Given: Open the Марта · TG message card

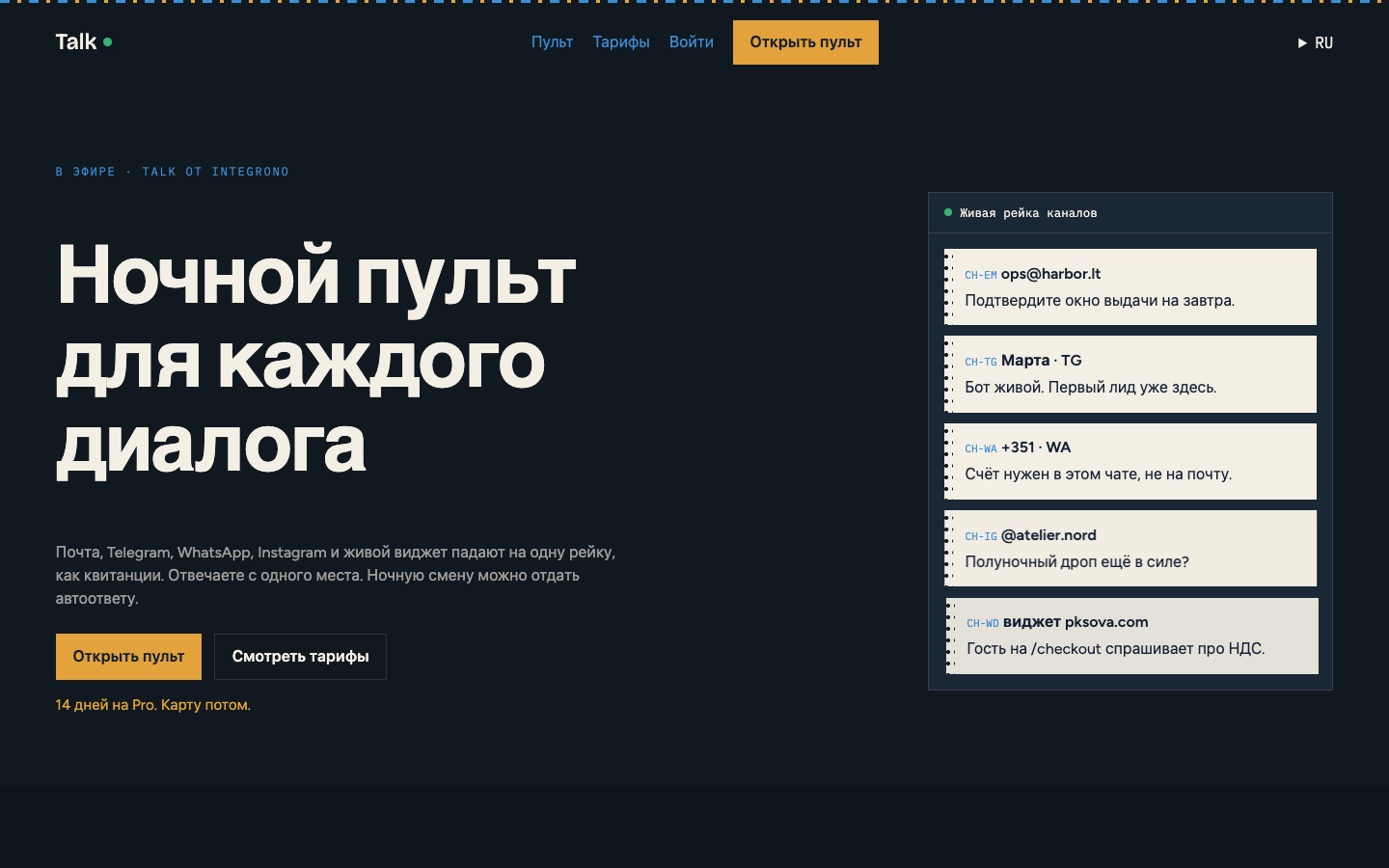Looking at the screenshot, I should [x=1130, y=374].
